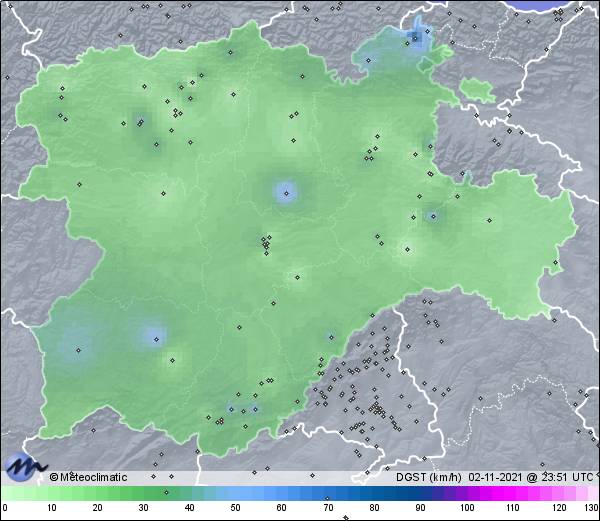Click the 50 label on the scale
This screenshot has height=521, width=600.
click(235, 508)
